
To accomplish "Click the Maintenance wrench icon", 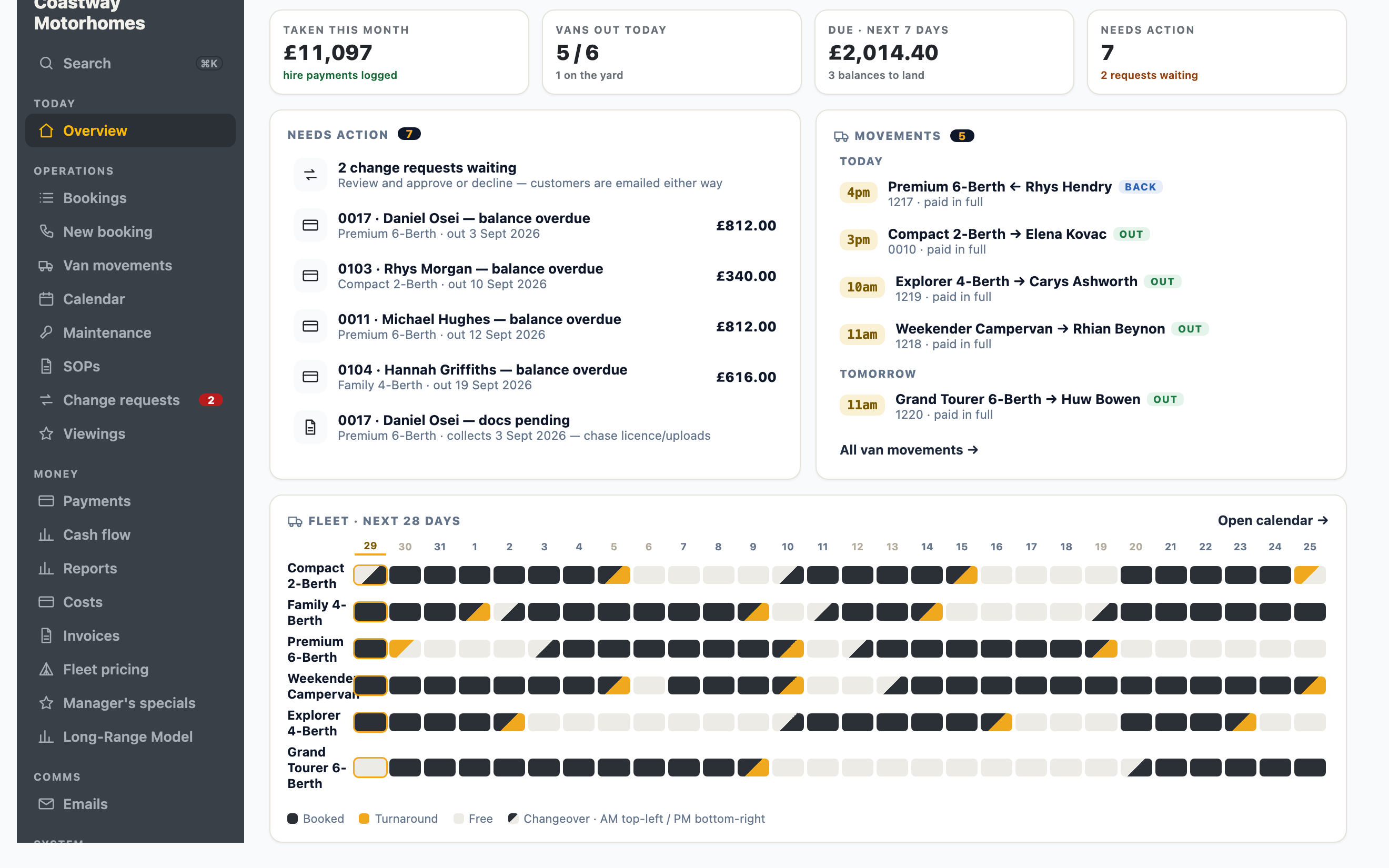I will (x=46, y=332).
